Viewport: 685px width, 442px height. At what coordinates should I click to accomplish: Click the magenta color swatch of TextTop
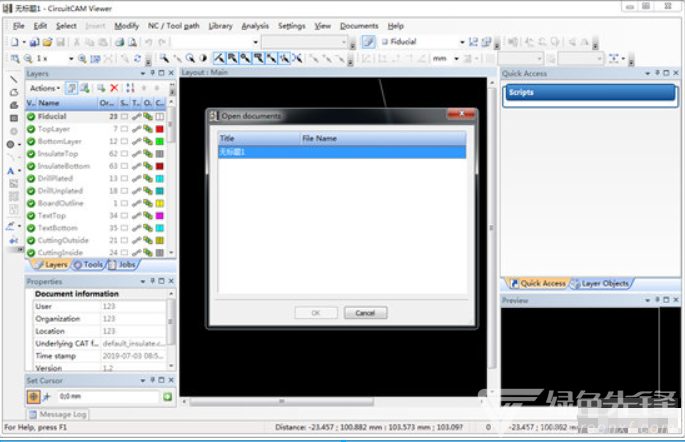click(159, 216)
